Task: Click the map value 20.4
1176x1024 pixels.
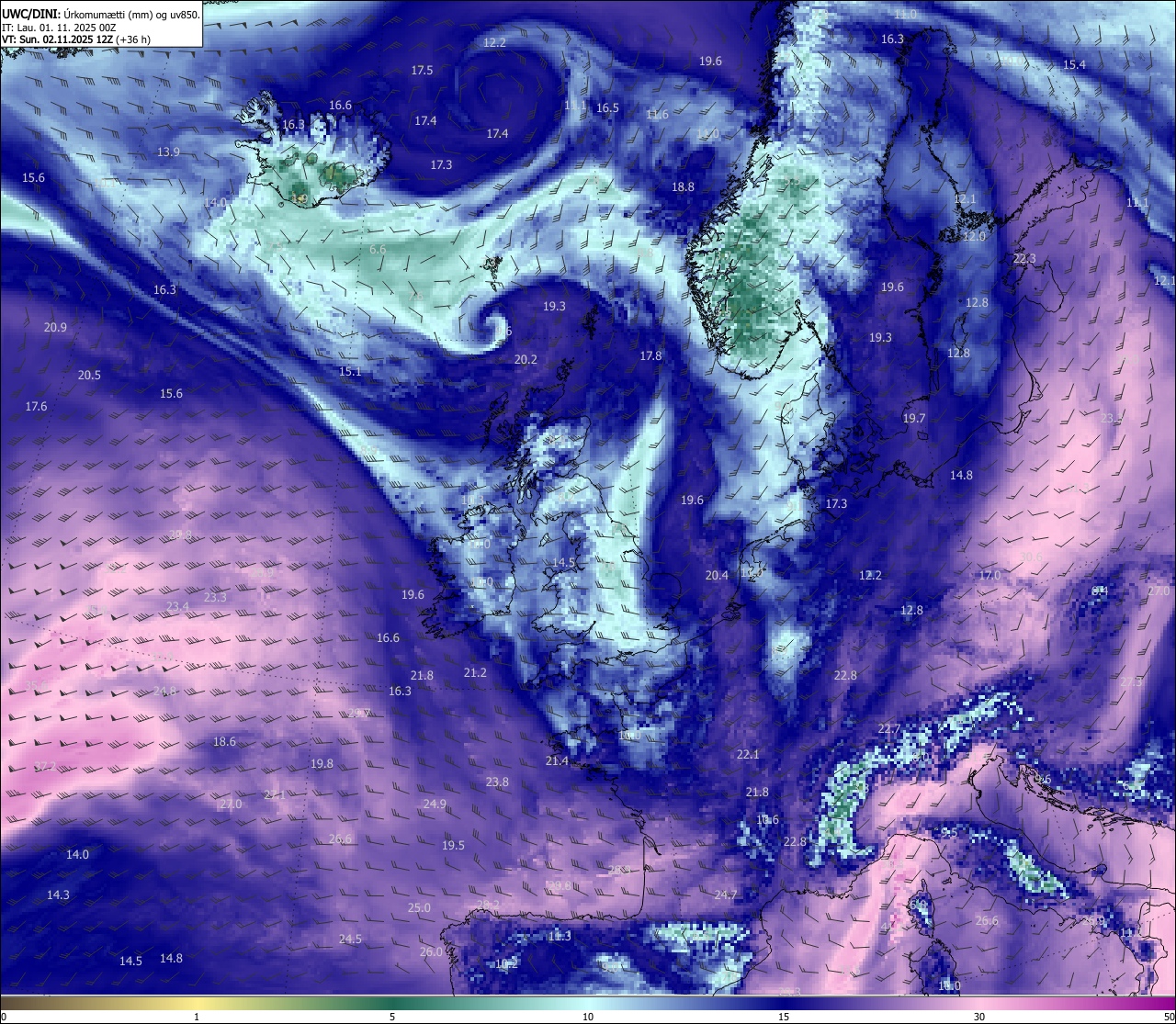Action: (717, 576)
